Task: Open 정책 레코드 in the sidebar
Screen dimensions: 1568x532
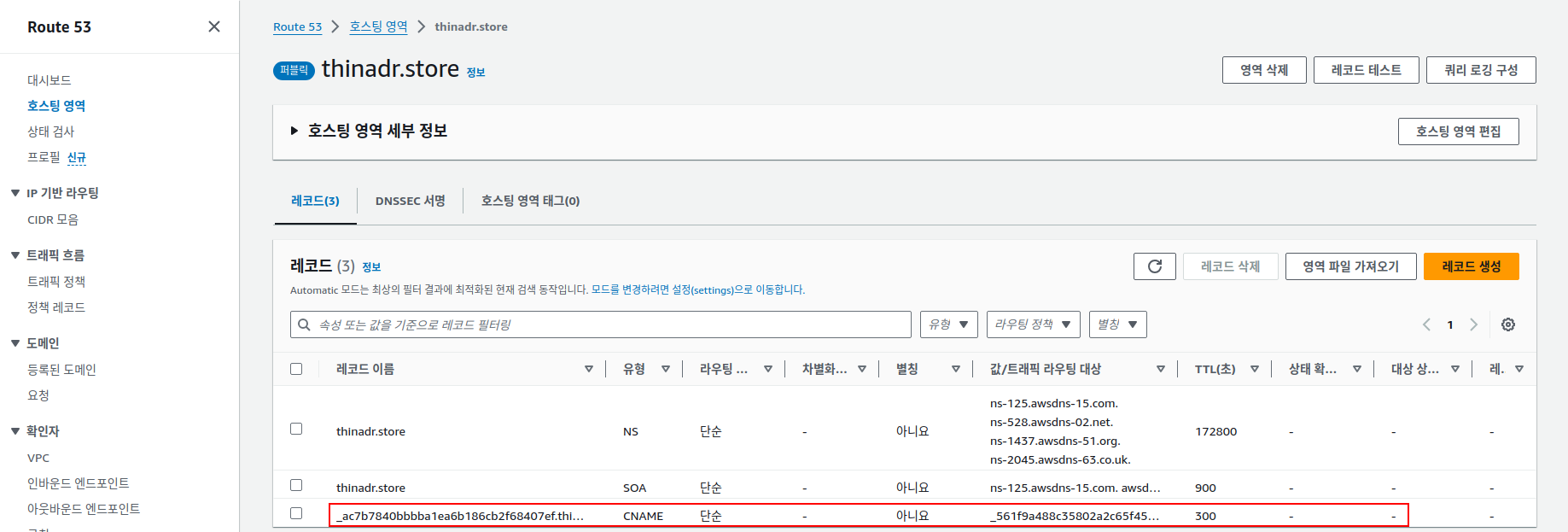Action: [x=56, y=307]
